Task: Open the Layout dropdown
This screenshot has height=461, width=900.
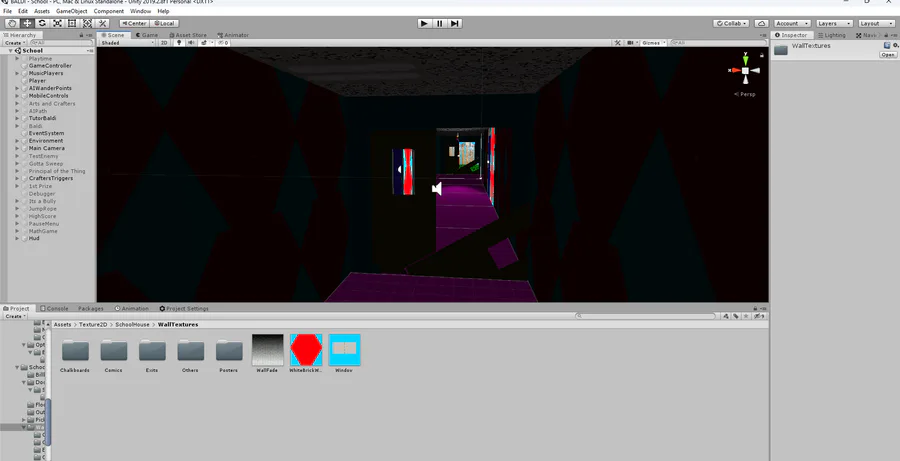Action: (876, 24)
